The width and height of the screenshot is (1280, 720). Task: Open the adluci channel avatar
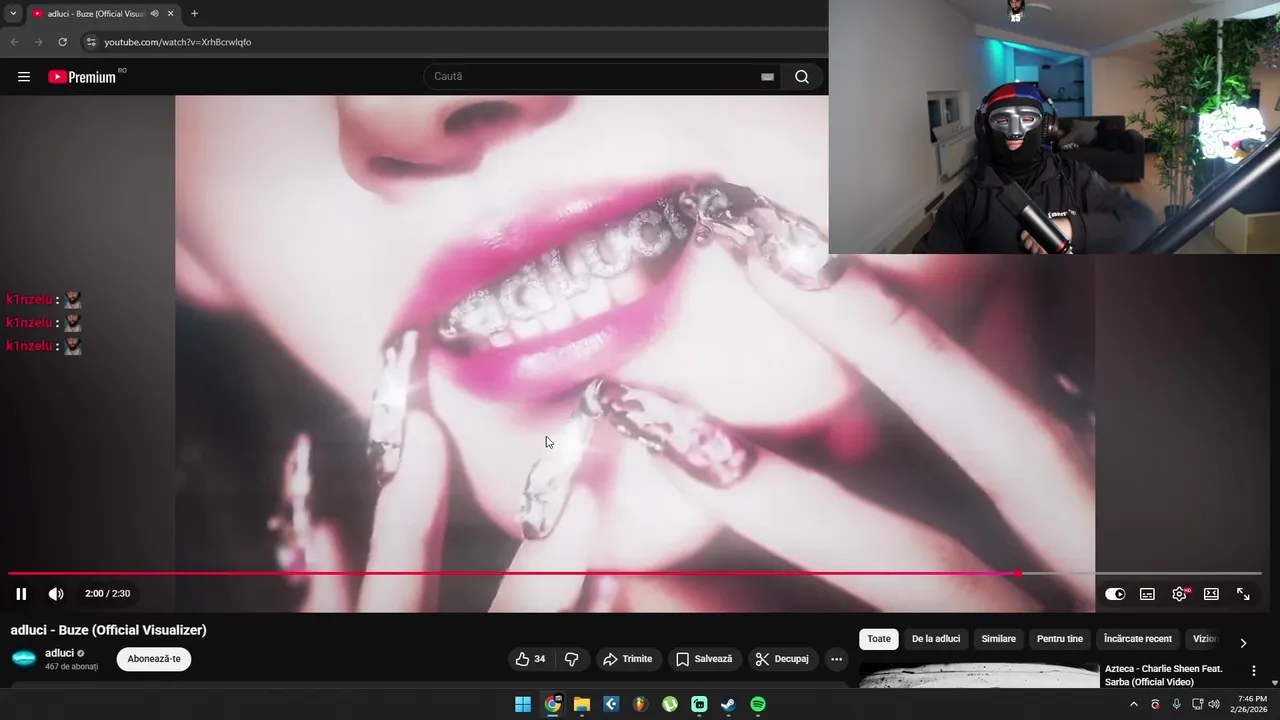[24, 658]
